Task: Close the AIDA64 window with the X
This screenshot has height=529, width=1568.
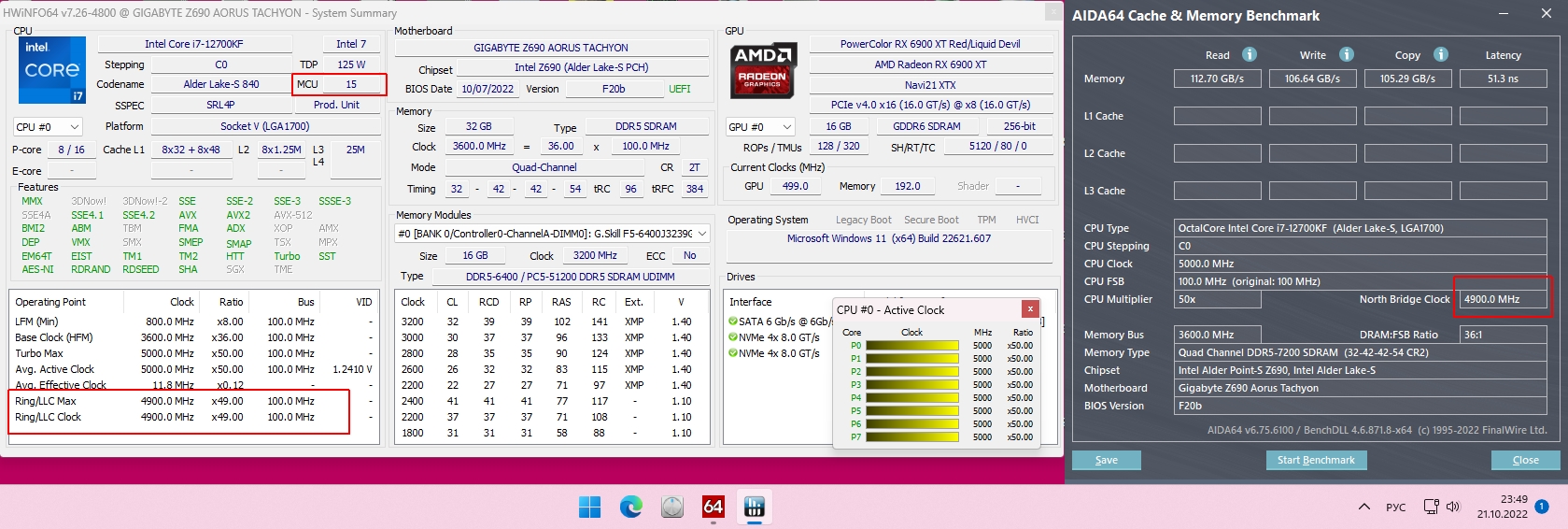Action: pyautogui.click(x=1547, y=14)
